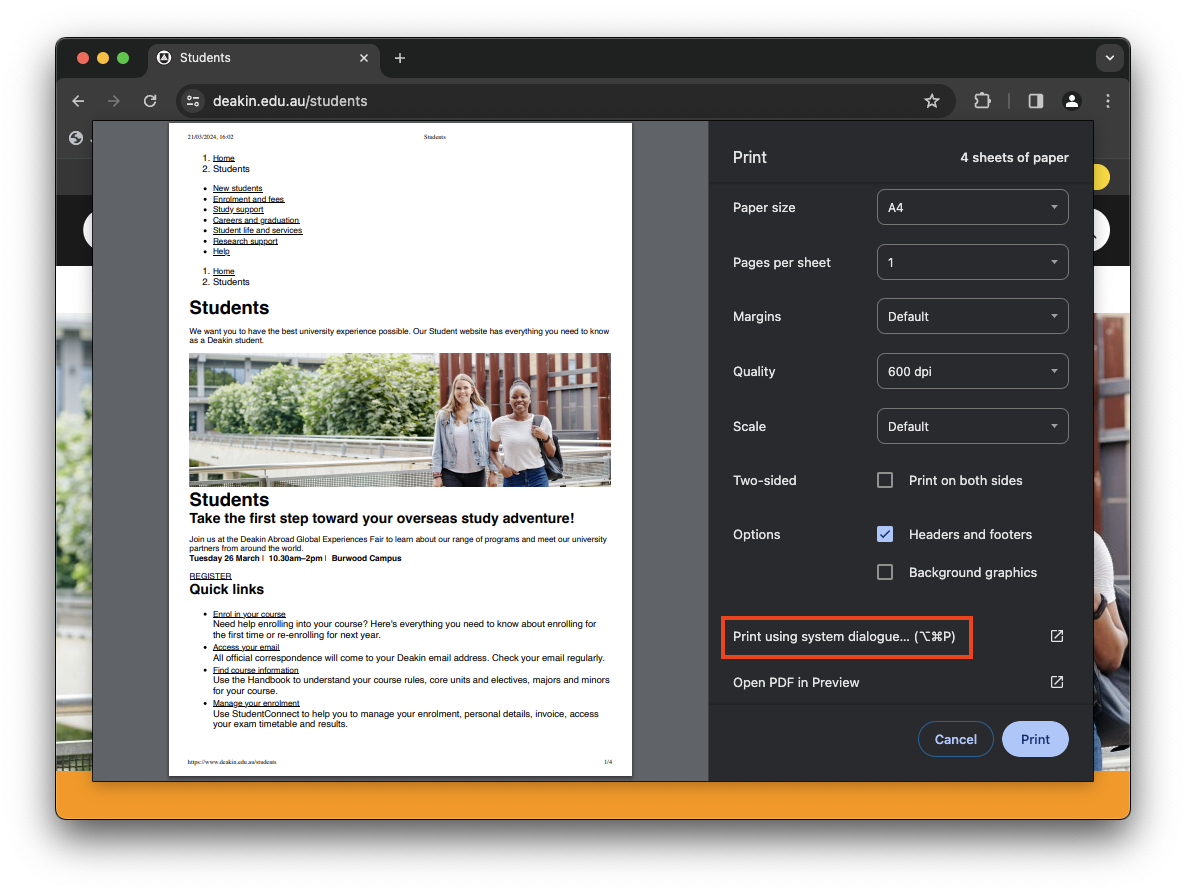Expand the Quality 600 dpi dropdown

coord(972,371)
